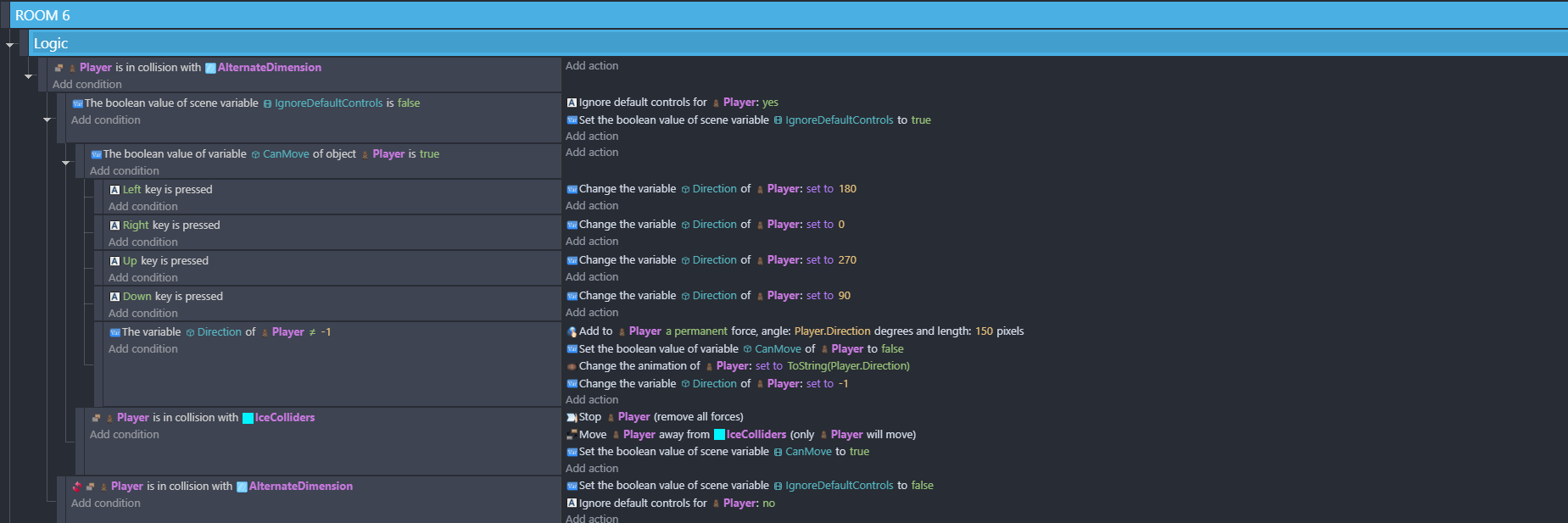Click true value in Set IgnoreDefaultControls action
Image resolution: width=1568 pixels, height=523 pixels.
(921, 120)
